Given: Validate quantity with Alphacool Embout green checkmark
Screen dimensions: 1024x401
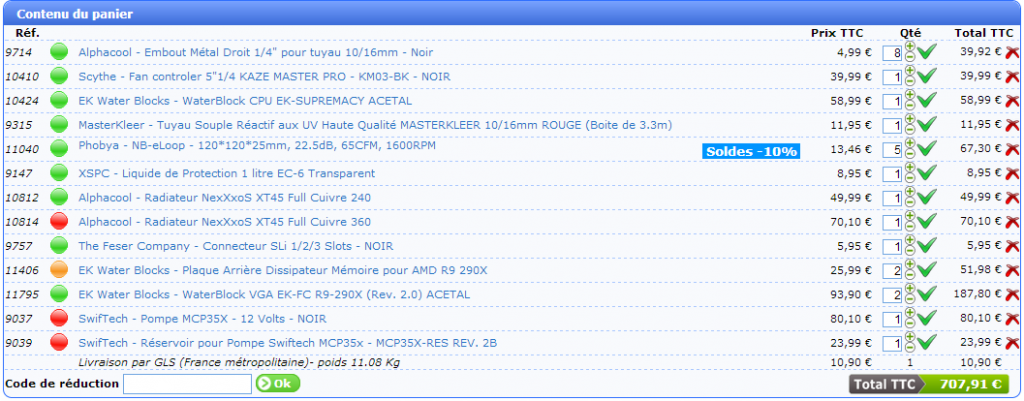Looking at the screenshot, I should coord(927,52).
